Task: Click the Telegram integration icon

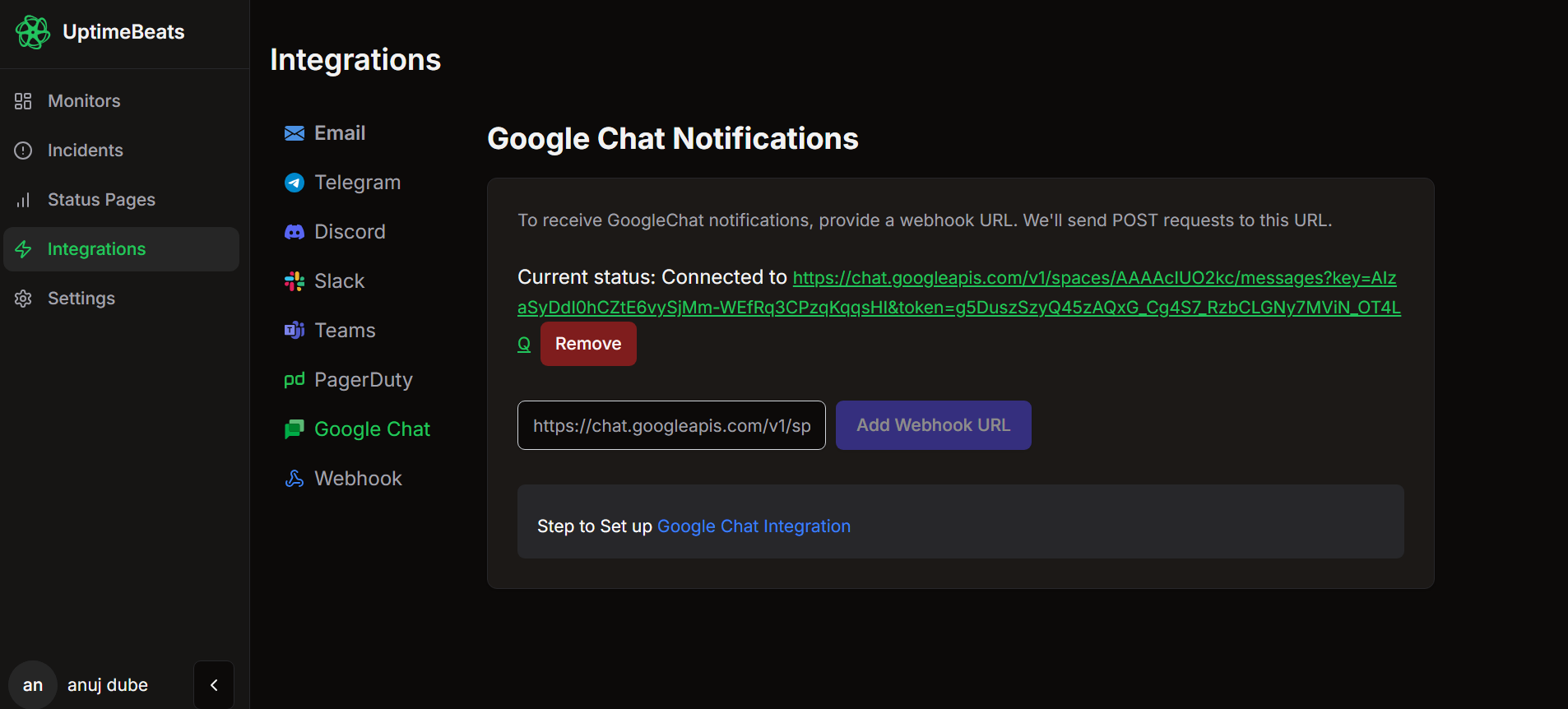Action: 294,183
